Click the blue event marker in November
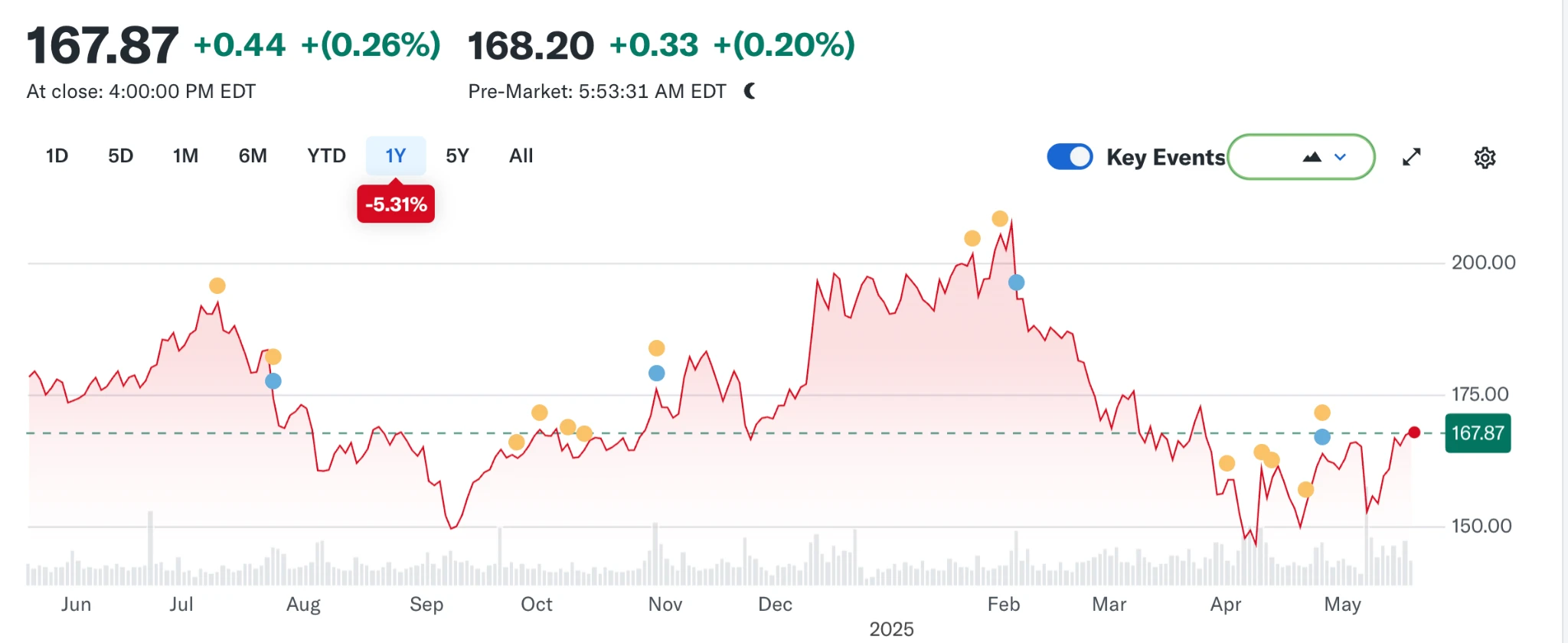Screen dimensions: 1568x643 click(656, 374)
